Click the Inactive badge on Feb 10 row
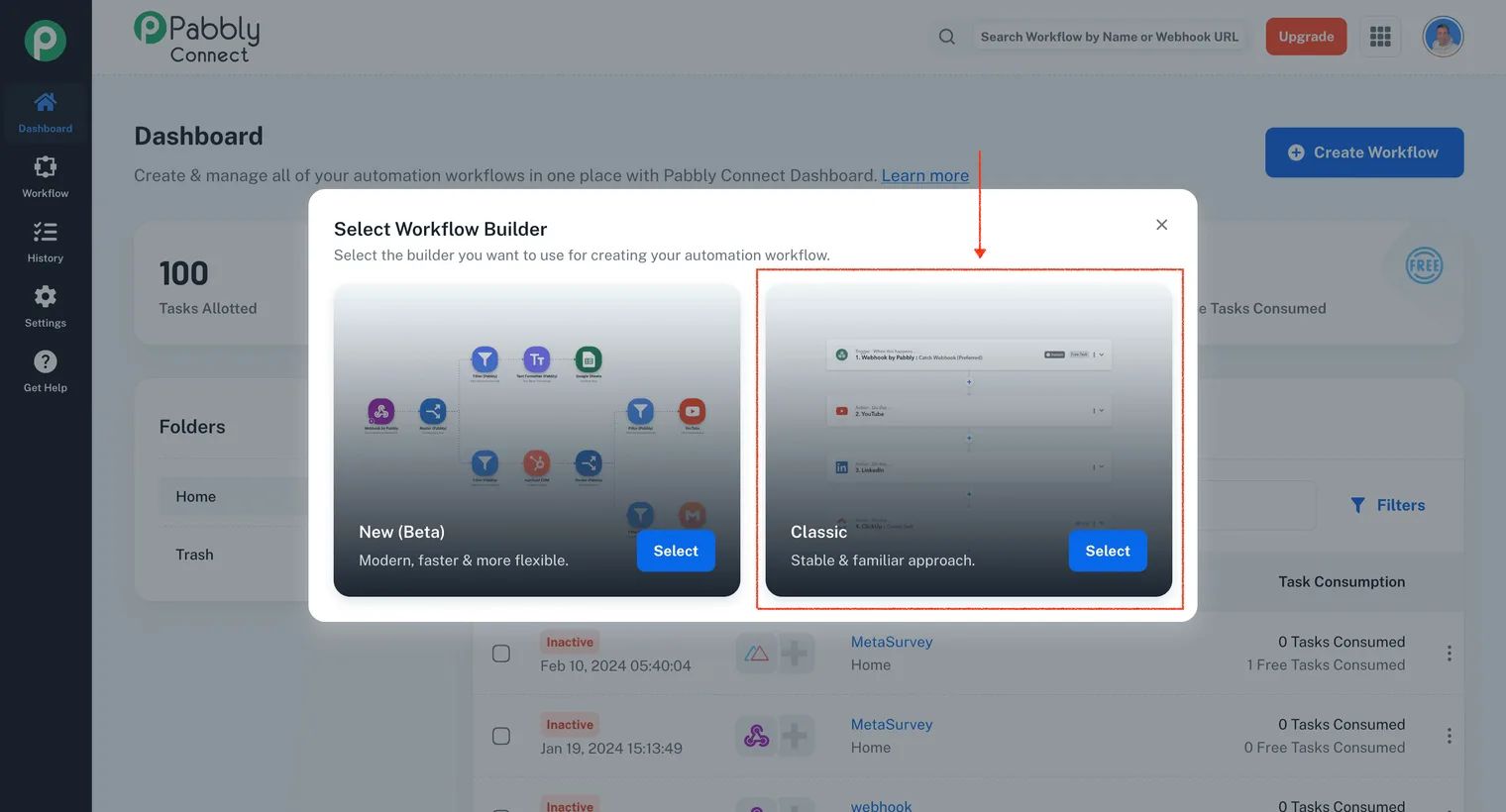This screenshot has height=812, width=1506. [x=570, y=642]
